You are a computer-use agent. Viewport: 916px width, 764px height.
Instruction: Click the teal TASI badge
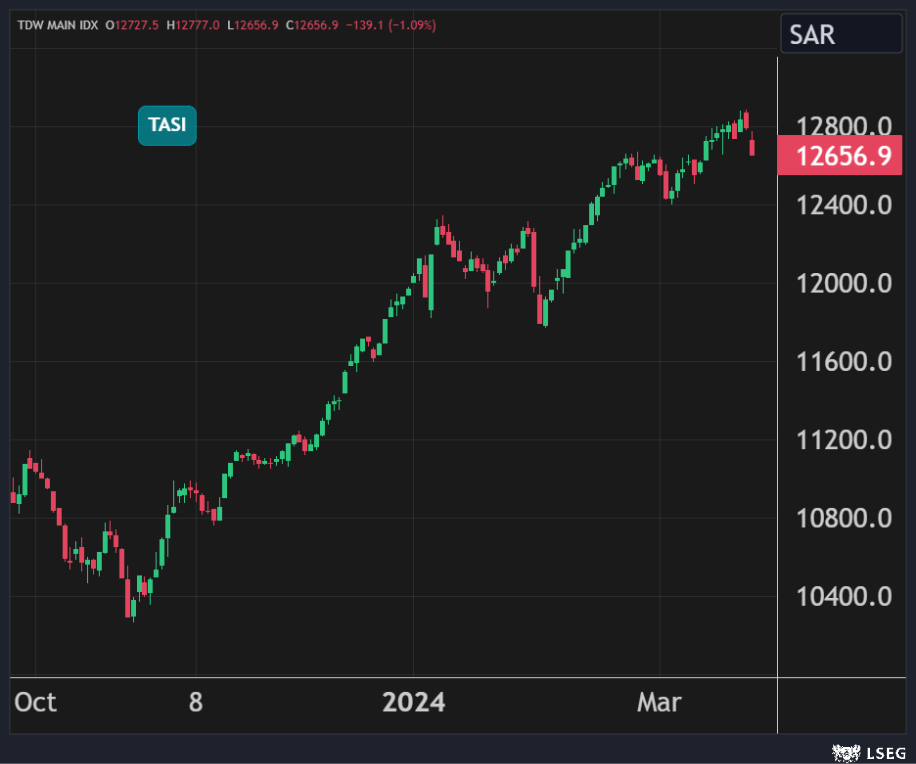click(167, 125)
